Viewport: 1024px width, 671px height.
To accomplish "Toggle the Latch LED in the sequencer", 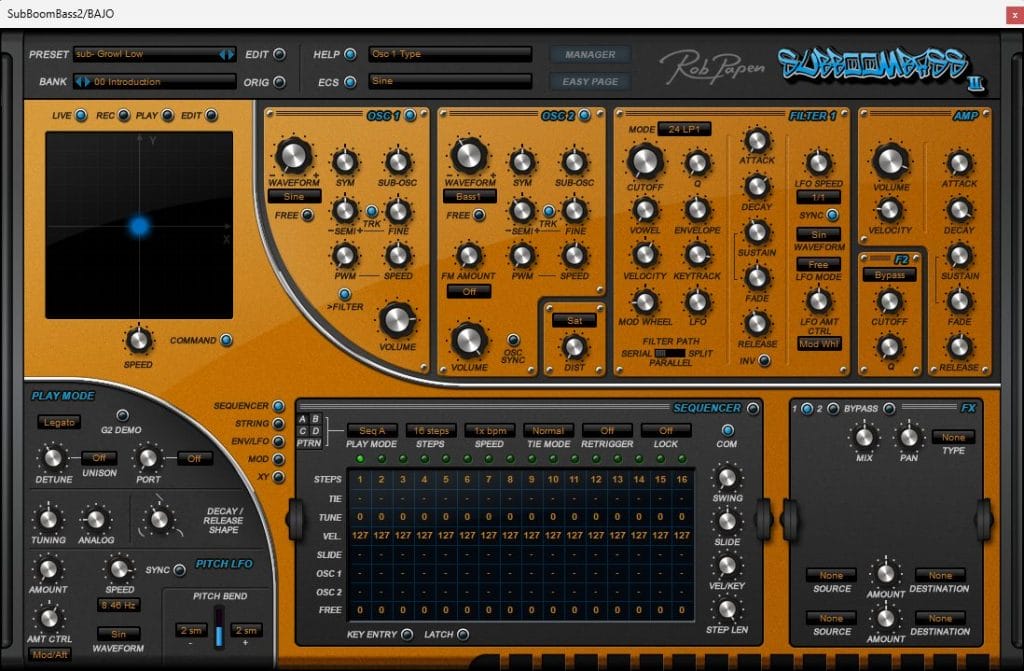I will [463, 634].
